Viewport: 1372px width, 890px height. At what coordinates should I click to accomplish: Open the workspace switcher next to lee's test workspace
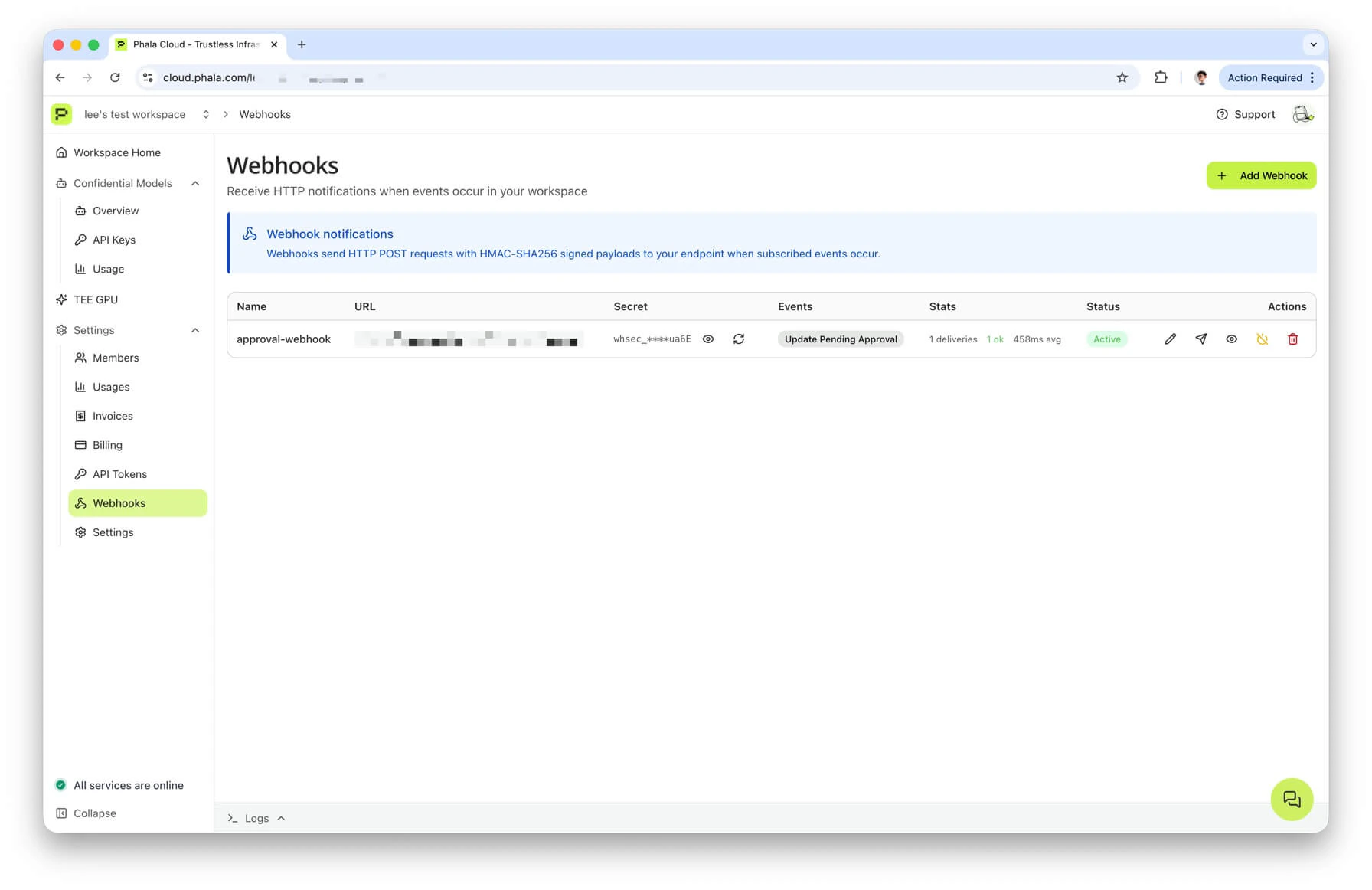coord(205,114)
